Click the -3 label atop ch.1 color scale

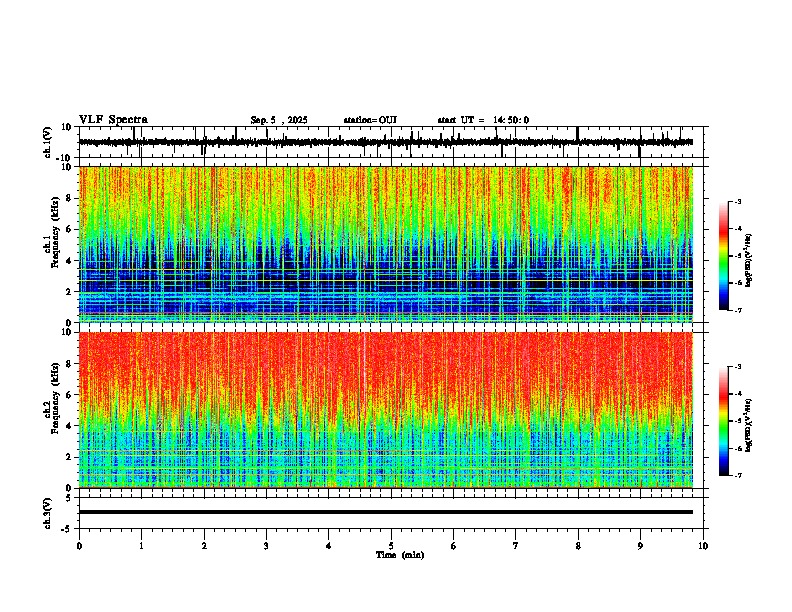(737, 201)
